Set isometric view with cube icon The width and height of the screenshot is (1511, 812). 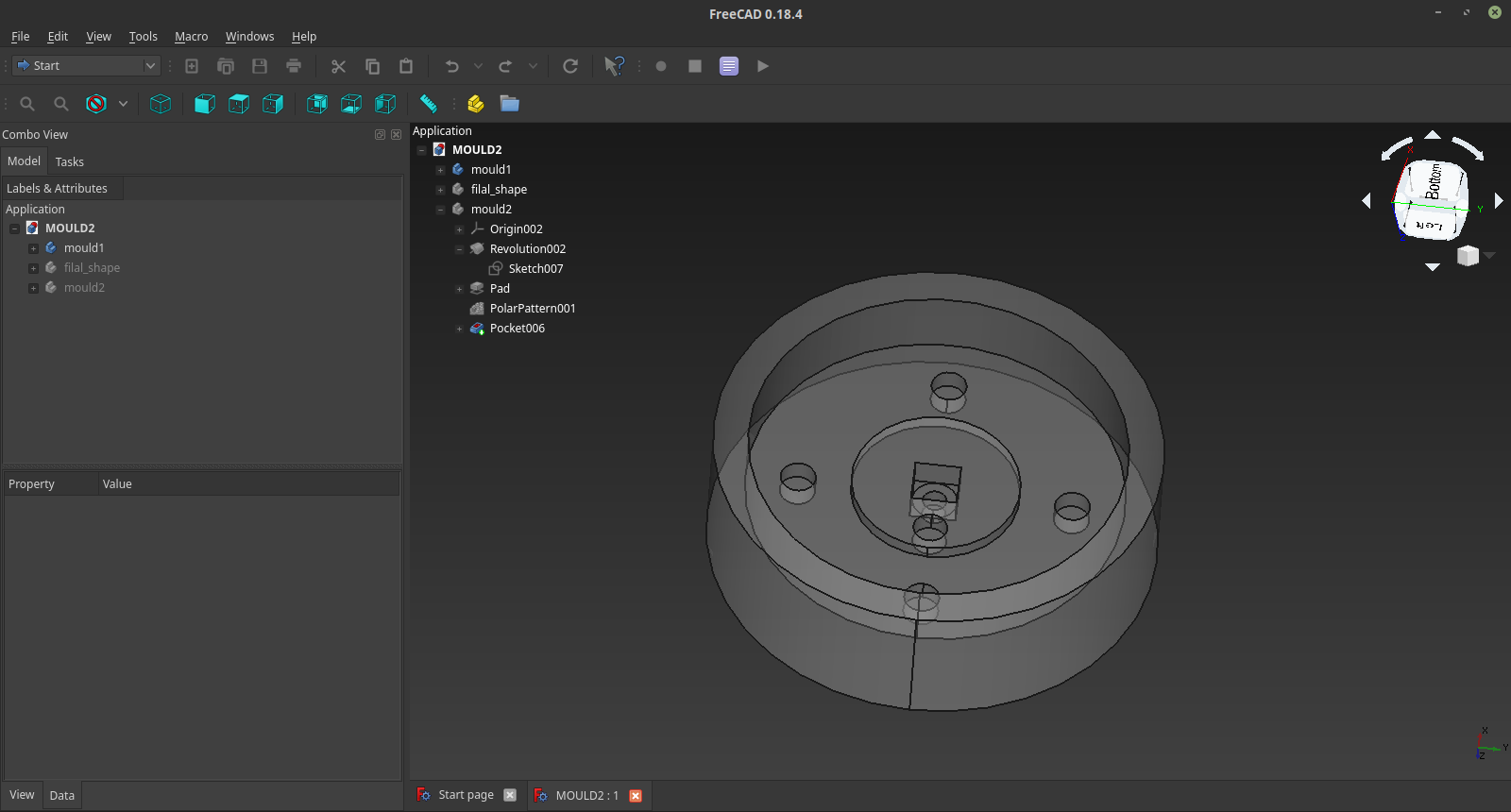(161, 104)
